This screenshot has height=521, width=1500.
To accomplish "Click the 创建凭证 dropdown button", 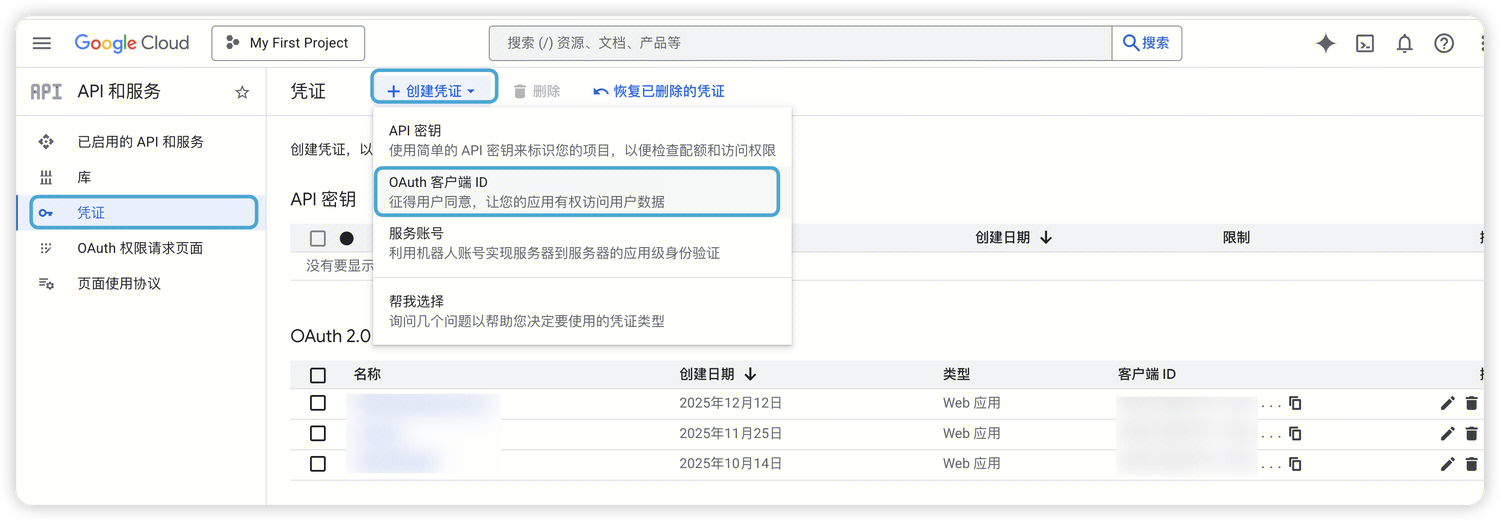I will (435, 91).
